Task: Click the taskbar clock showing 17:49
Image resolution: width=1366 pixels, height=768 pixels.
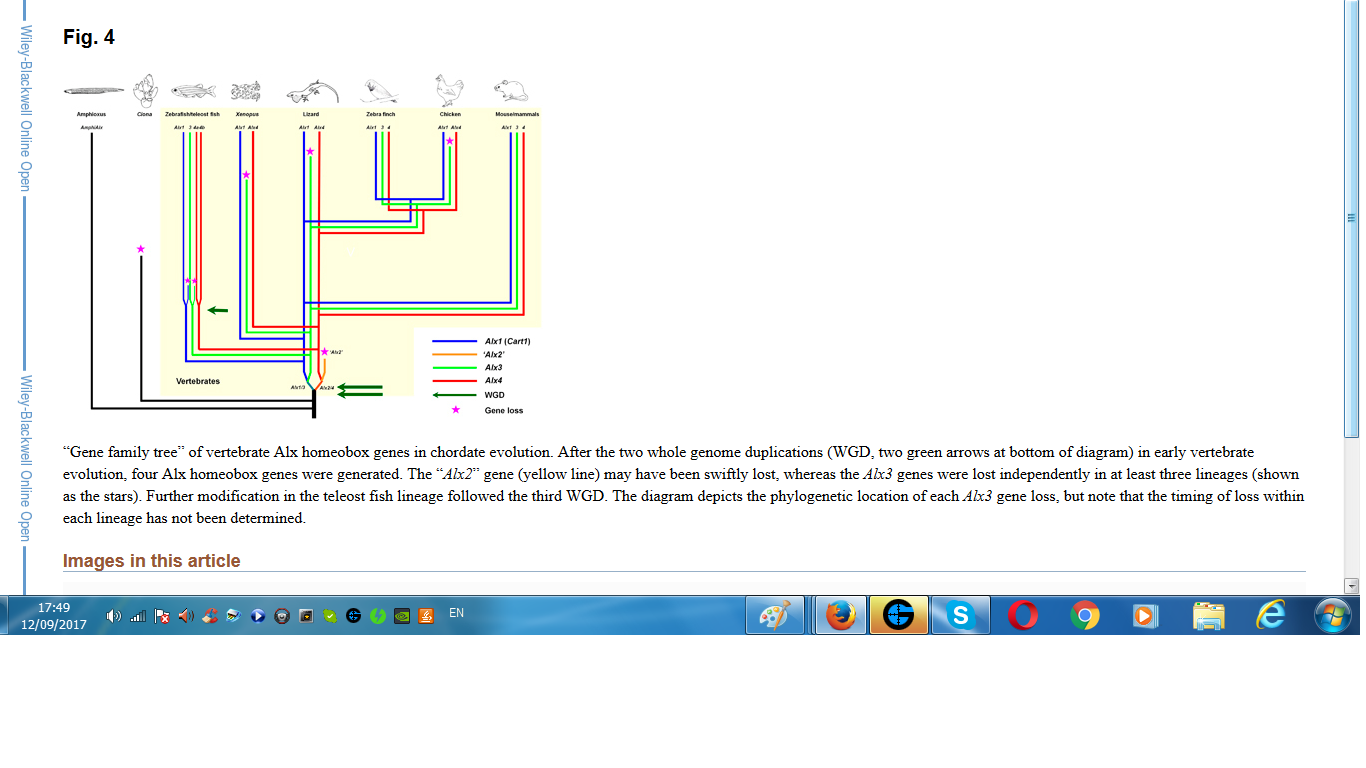Action: [54, 616]
